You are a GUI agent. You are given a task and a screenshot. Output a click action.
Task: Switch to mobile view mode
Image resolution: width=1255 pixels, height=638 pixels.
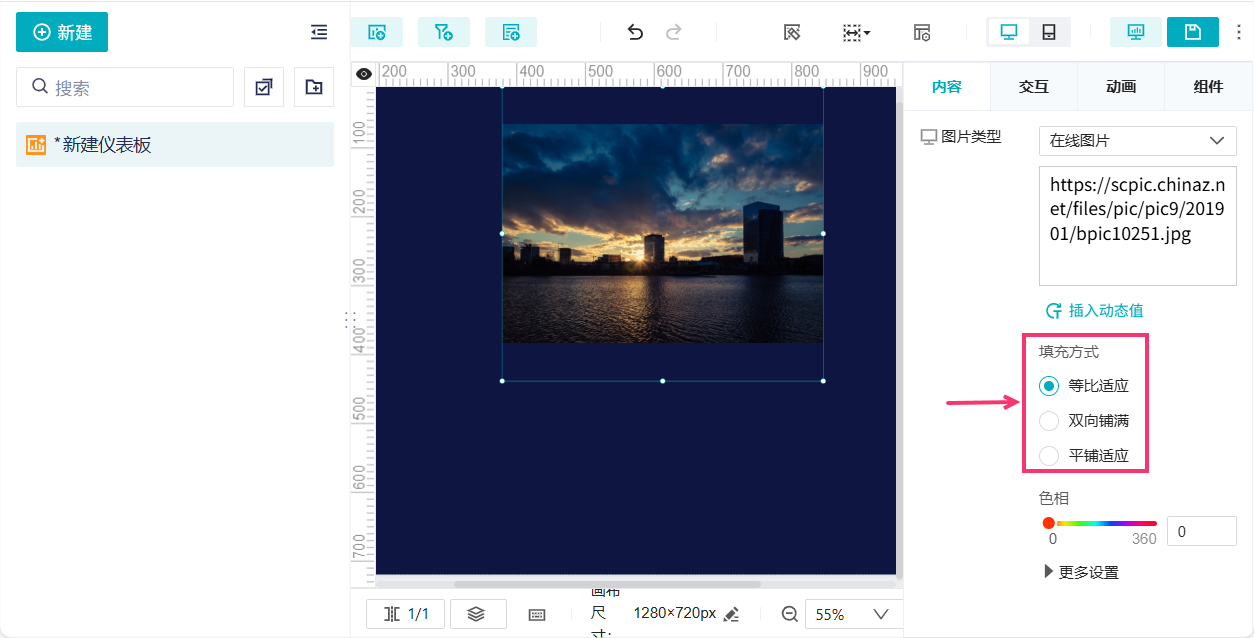coord(1049,32)
